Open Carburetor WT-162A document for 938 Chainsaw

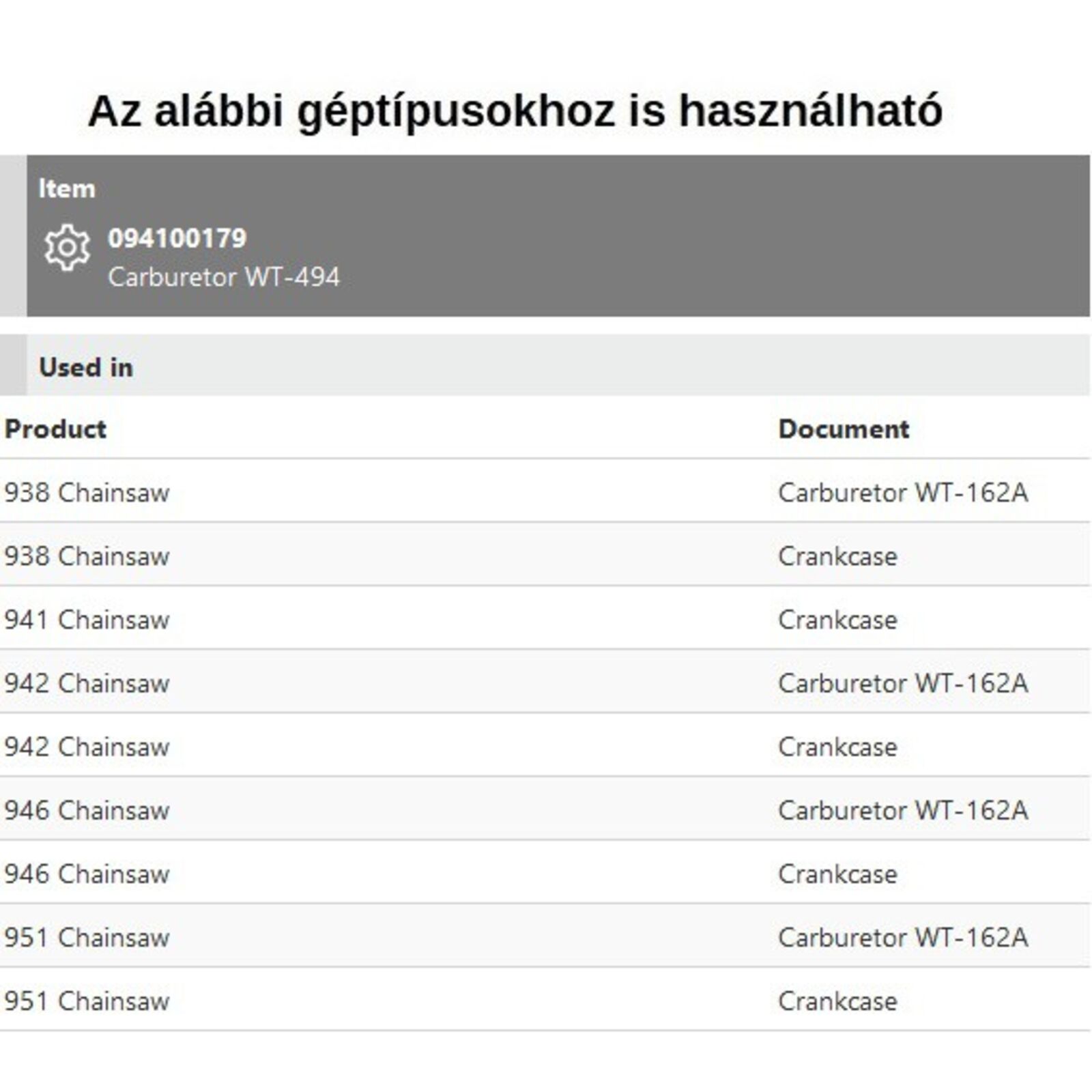coord(902,492)
